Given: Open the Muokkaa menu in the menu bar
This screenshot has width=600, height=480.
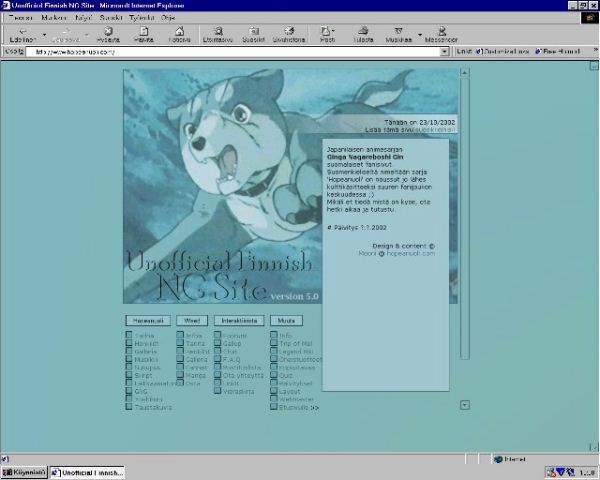Looking at the screenshot, I should [x=54, y=17].
